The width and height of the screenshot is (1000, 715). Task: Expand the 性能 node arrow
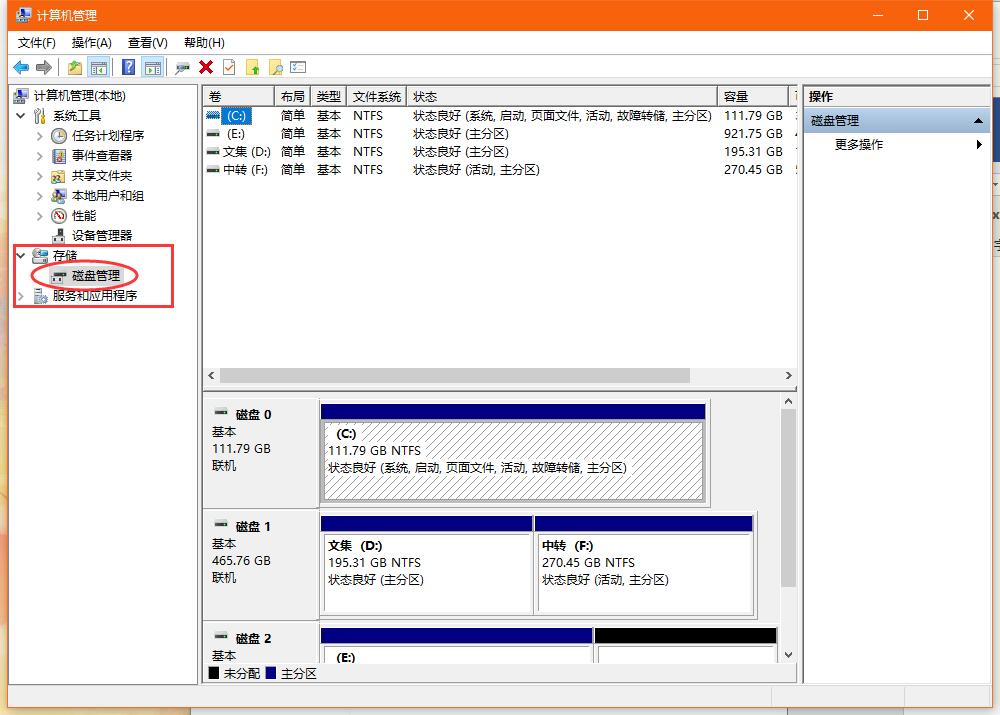(40, 216)
